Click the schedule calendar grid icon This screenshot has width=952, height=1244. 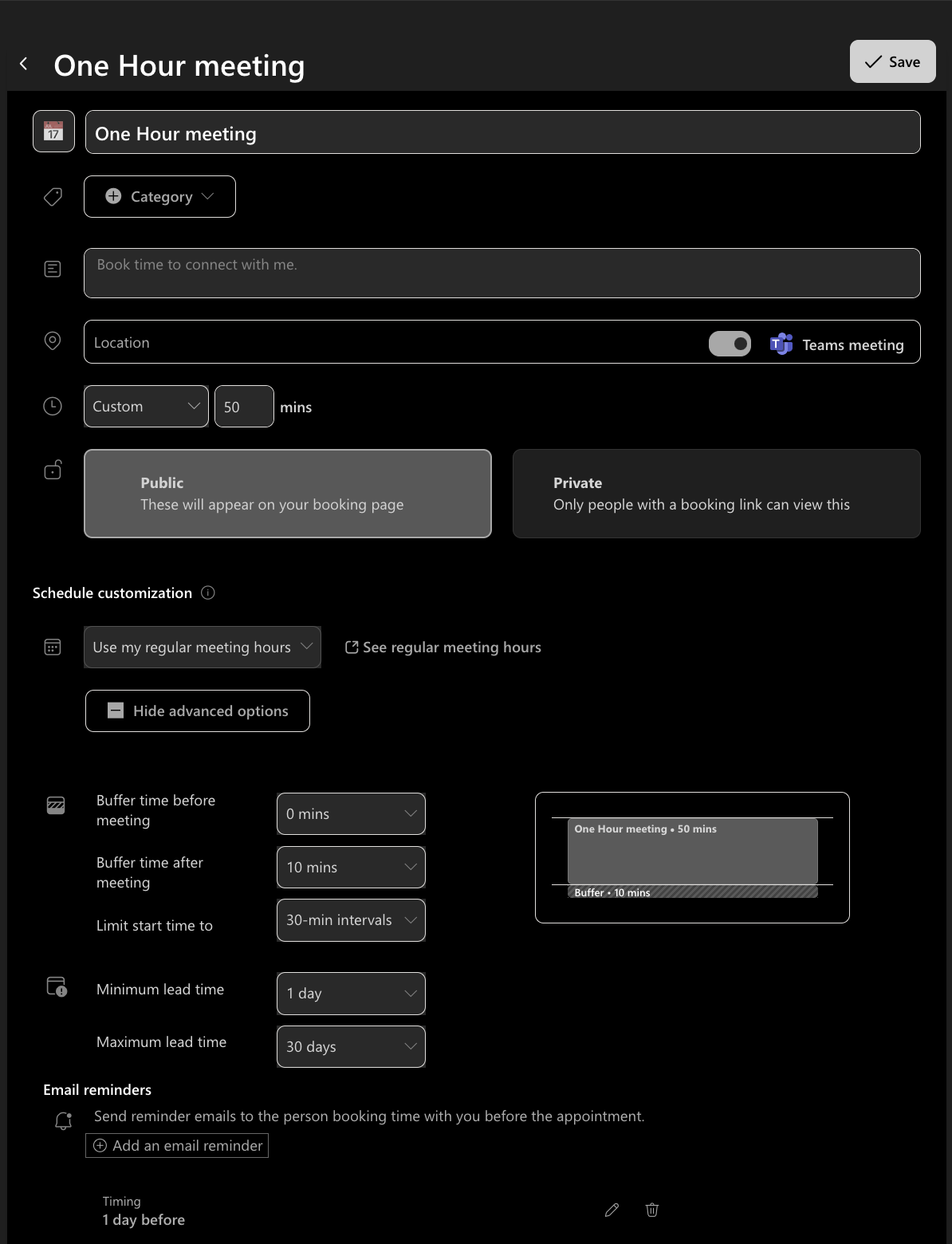click(x=53, y=647)
